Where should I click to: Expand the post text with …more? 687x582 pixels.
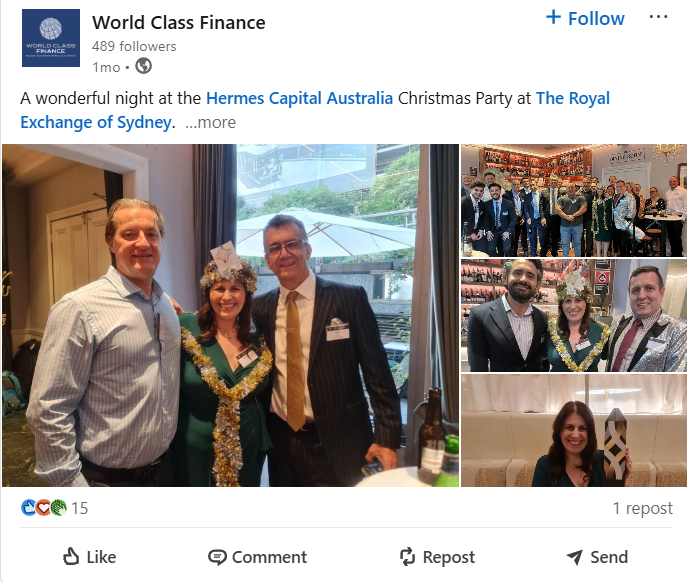tap(211, 122)
